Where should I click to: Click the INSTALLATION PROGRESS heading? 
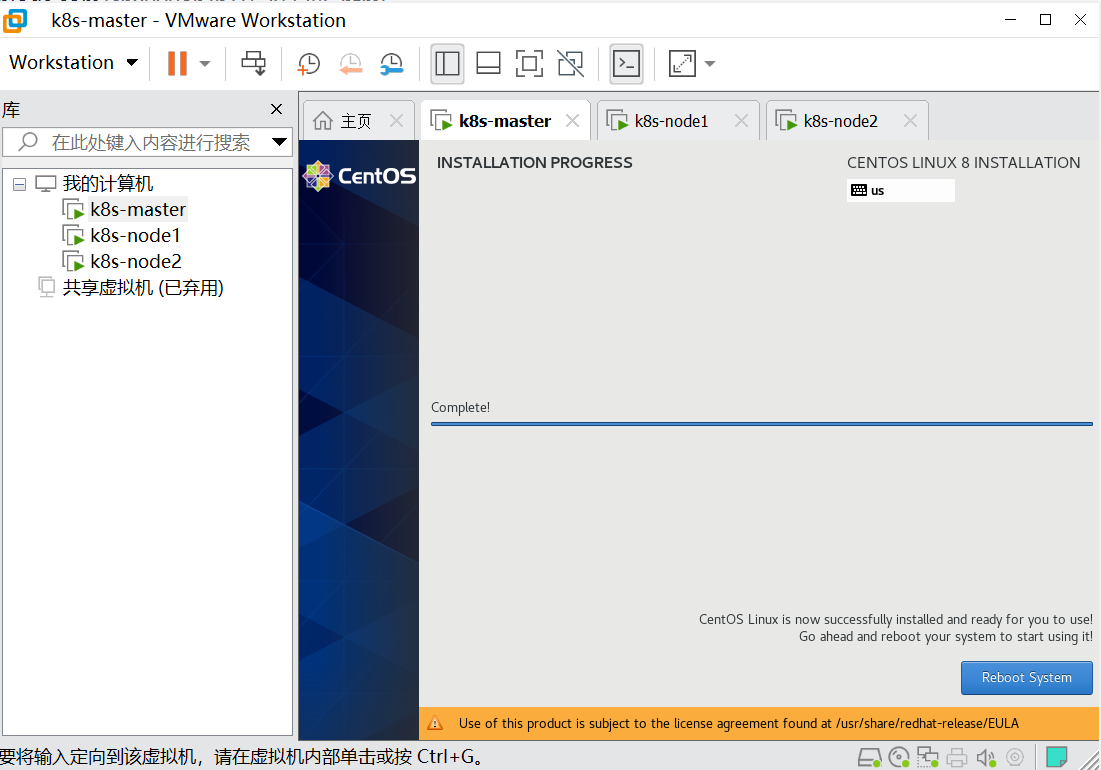[x=534, y=162]
